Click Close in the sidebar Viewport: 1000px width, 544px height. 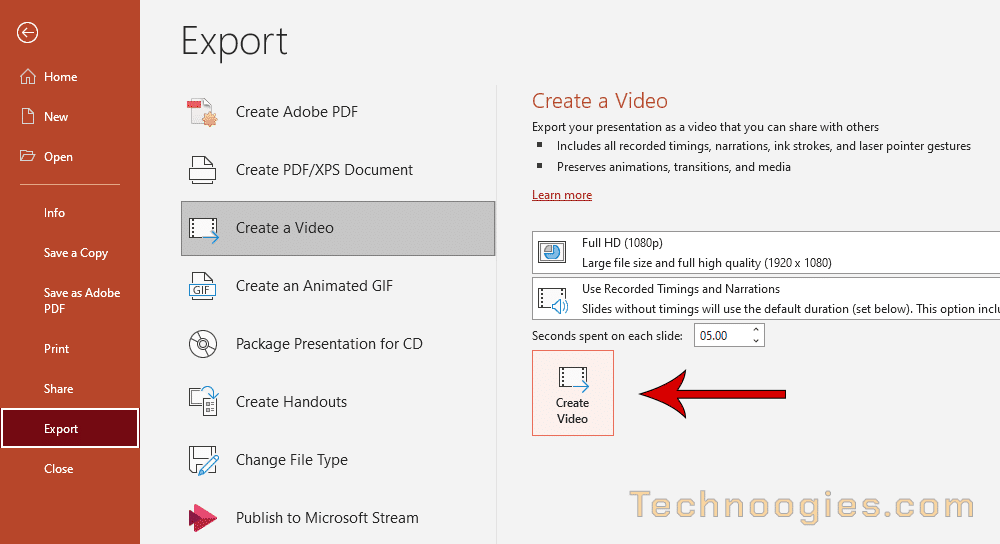[70, 469]
